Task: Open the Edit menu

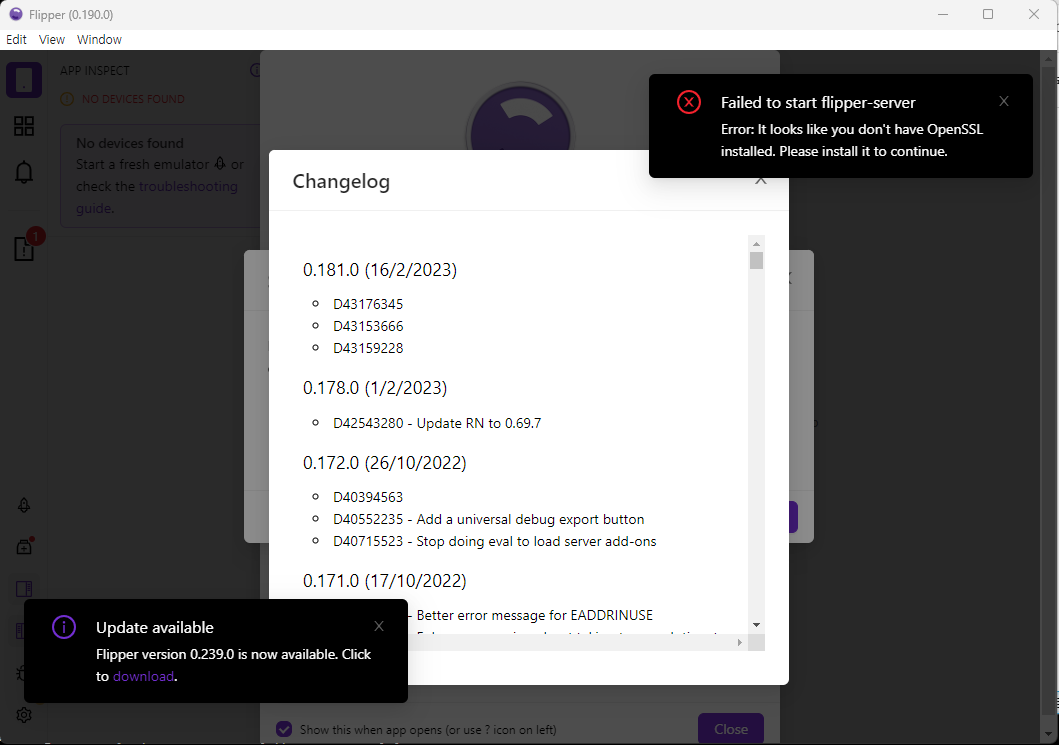Action: click(16, 39)
